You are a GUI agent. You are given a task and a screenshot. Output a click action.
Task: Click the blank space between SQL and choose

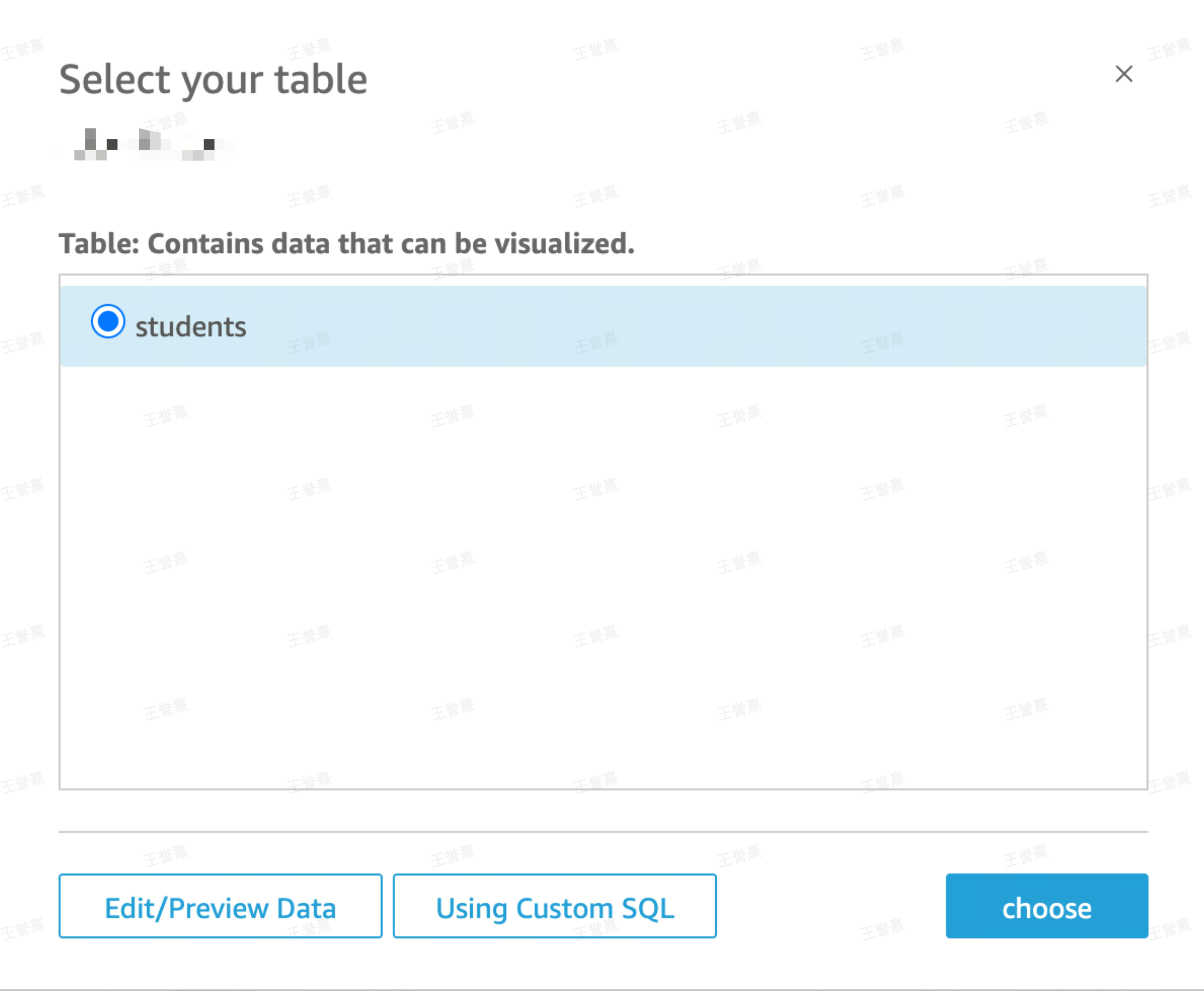click(x=831, y=907)
